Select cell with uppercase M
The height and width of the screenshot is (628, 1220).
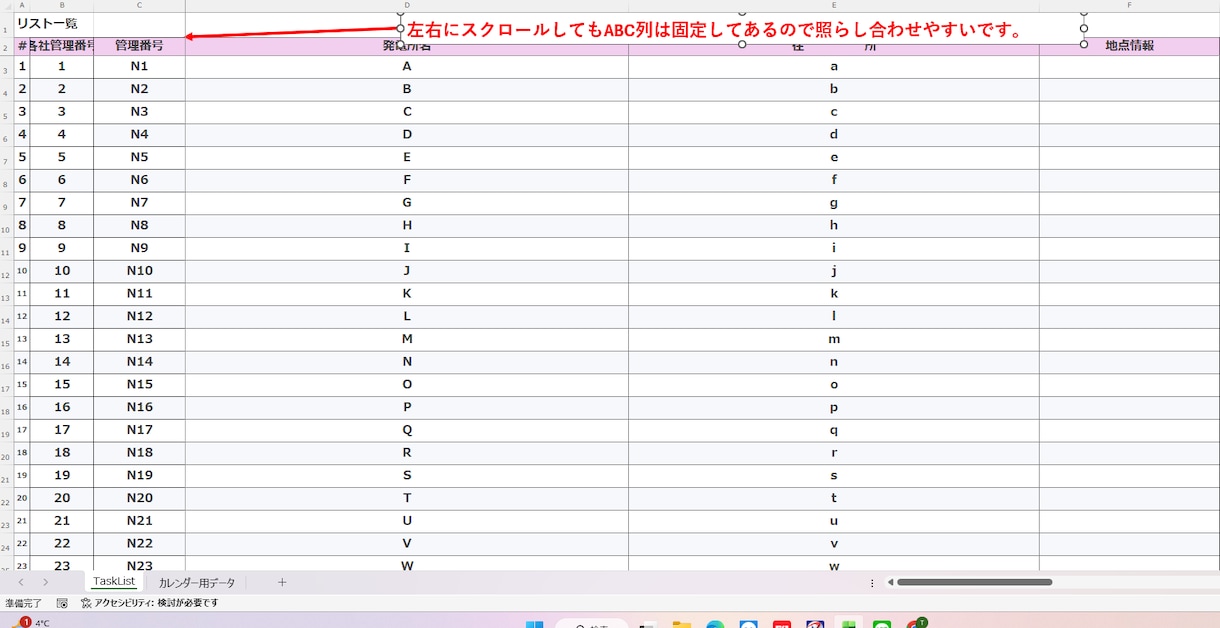point(406,339)
